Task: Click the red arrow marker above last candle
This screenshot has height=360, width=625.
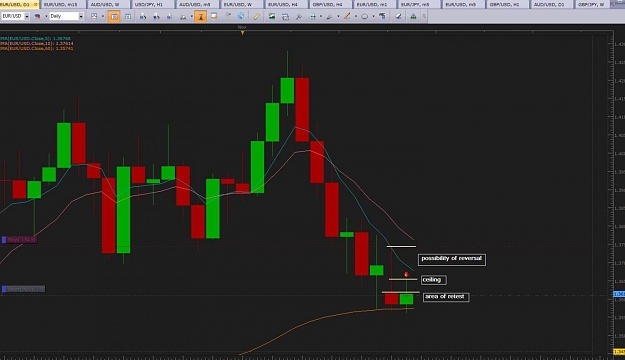Action: tap(406, 274)
